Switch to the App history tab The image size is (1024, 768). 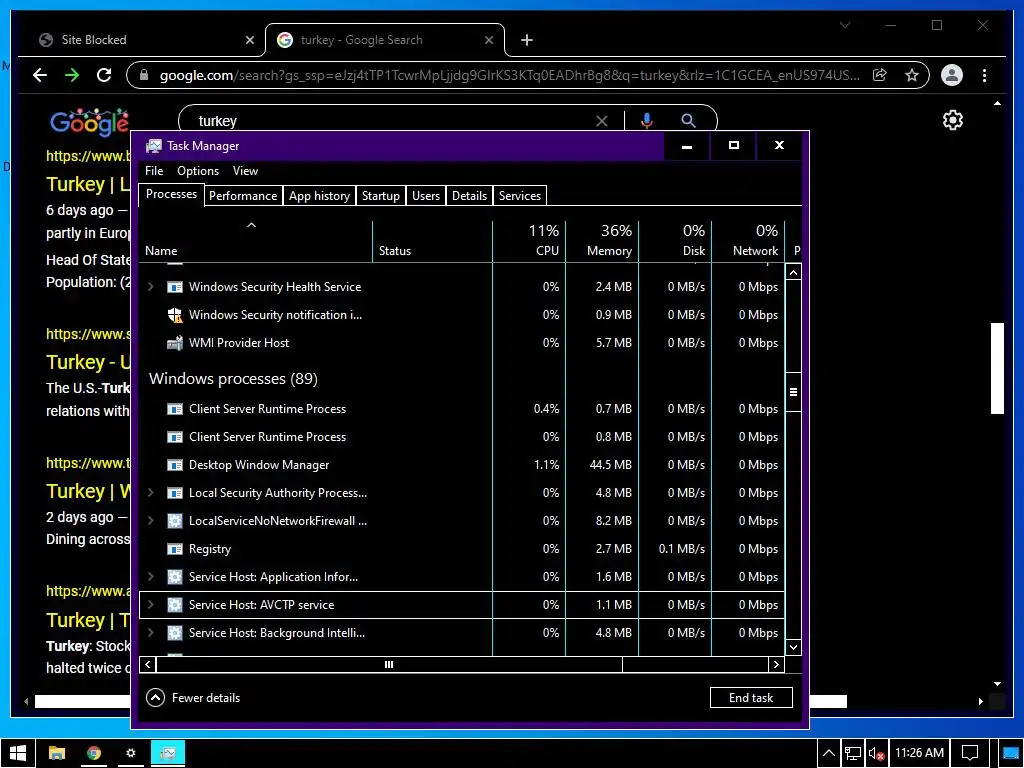pyautogui.click(x=319, y=196)
